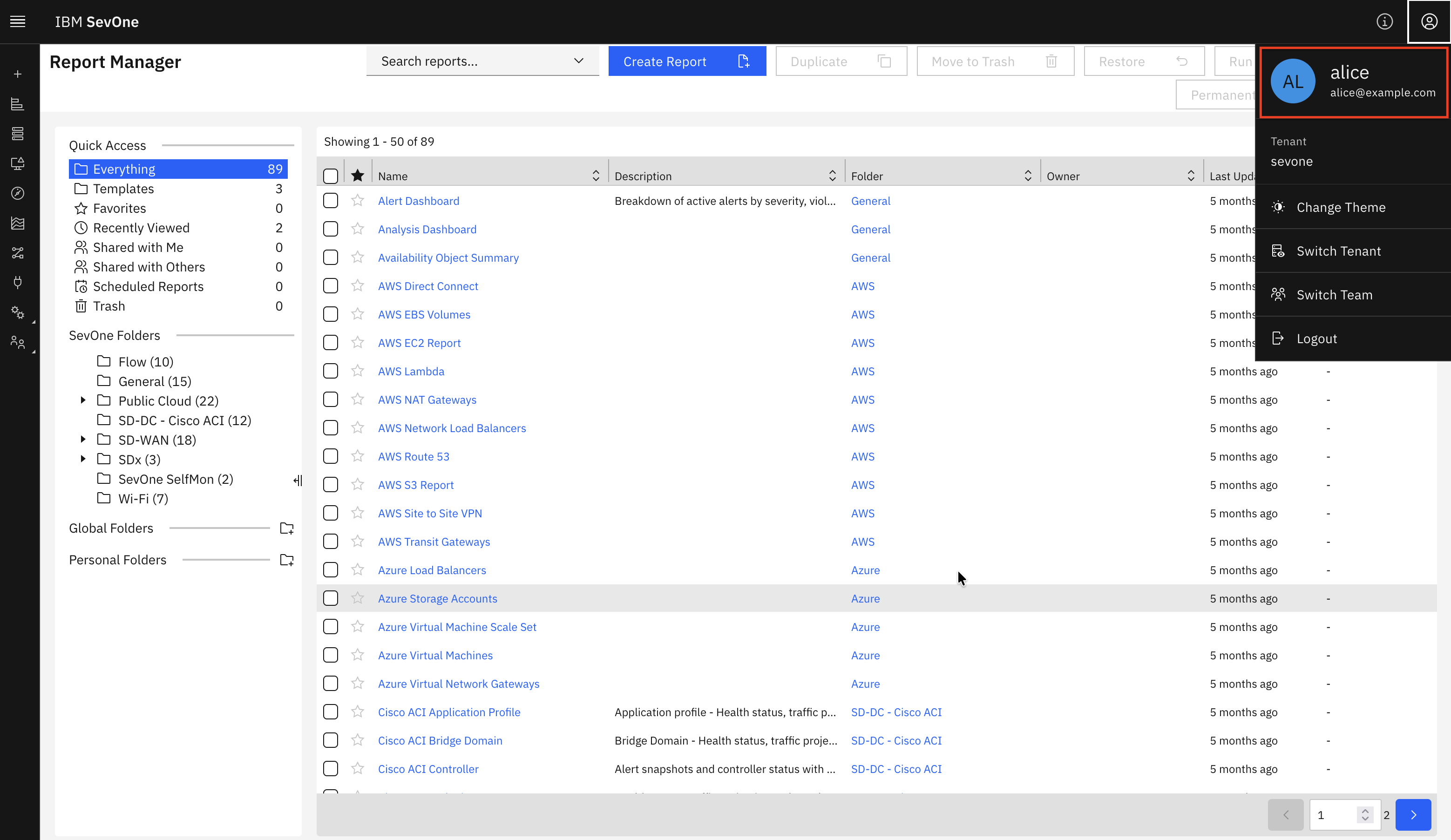Screen dimensions: 1451x840
Task: Expand the Public Cloud folder
Action: tap(83, 400)
